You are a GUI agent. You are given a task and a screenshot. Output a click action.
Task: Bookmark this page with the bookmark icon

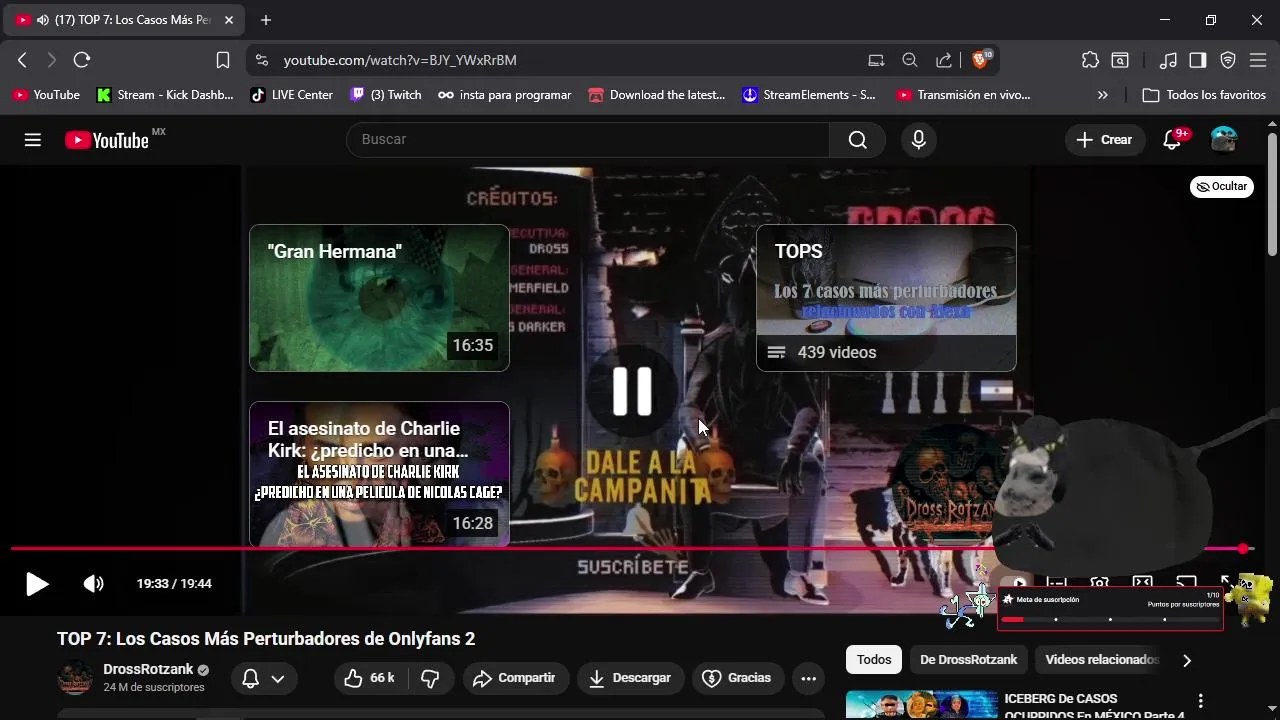pyautogui.click(x=223, y=60)
